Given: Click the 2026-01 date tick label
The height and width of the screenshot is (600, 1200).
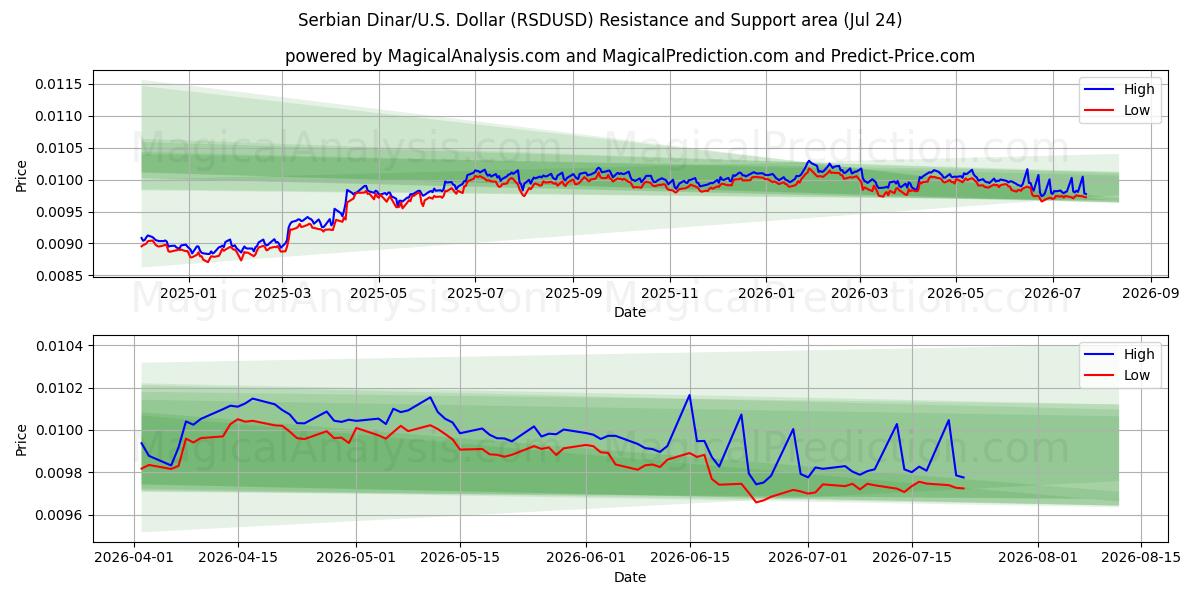Looking at the screenshot, I should click(766, 293).
